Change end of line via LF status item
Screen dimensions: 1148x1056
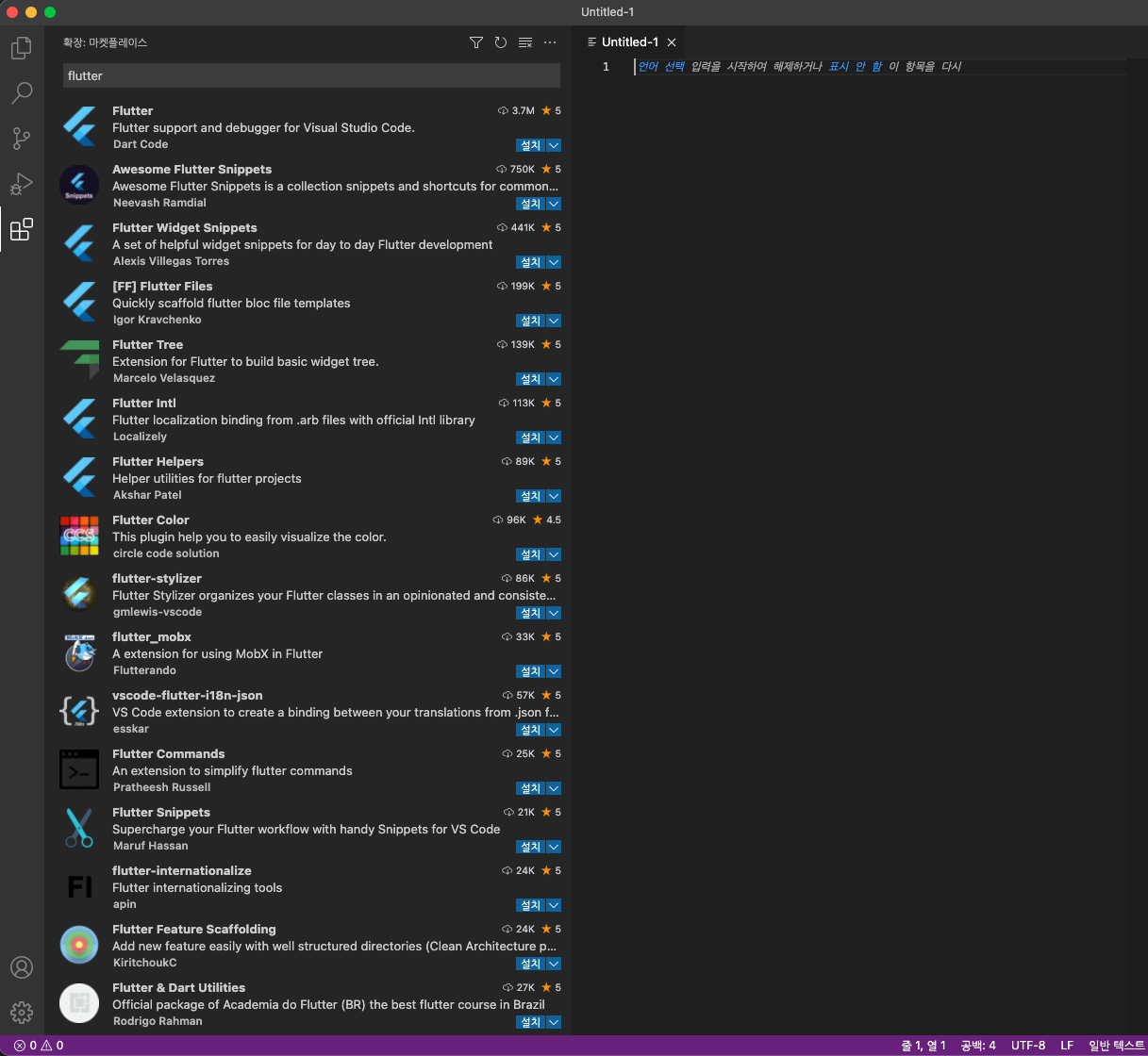(x=1067, y=1045)
